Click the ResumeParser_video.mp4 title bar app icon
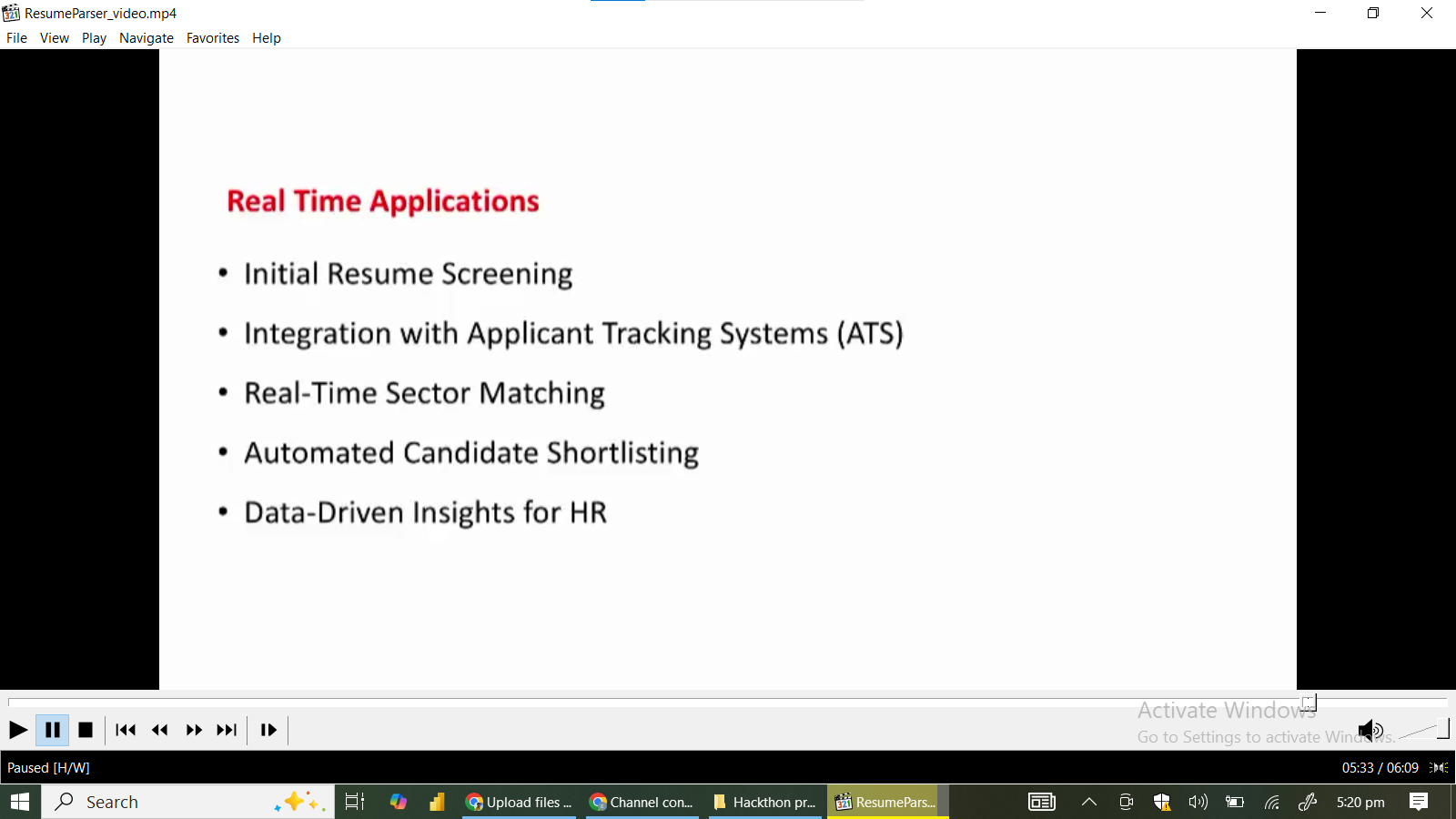 (x=11, y=13)
